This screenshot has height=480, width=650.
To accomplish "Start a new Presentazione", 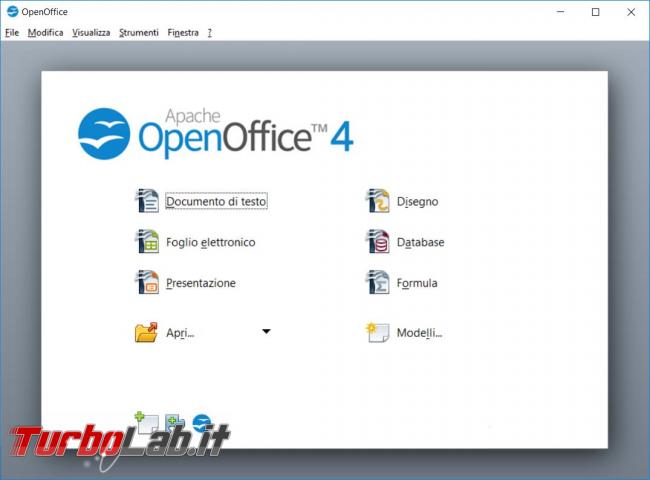I will [x=201, y=283].
